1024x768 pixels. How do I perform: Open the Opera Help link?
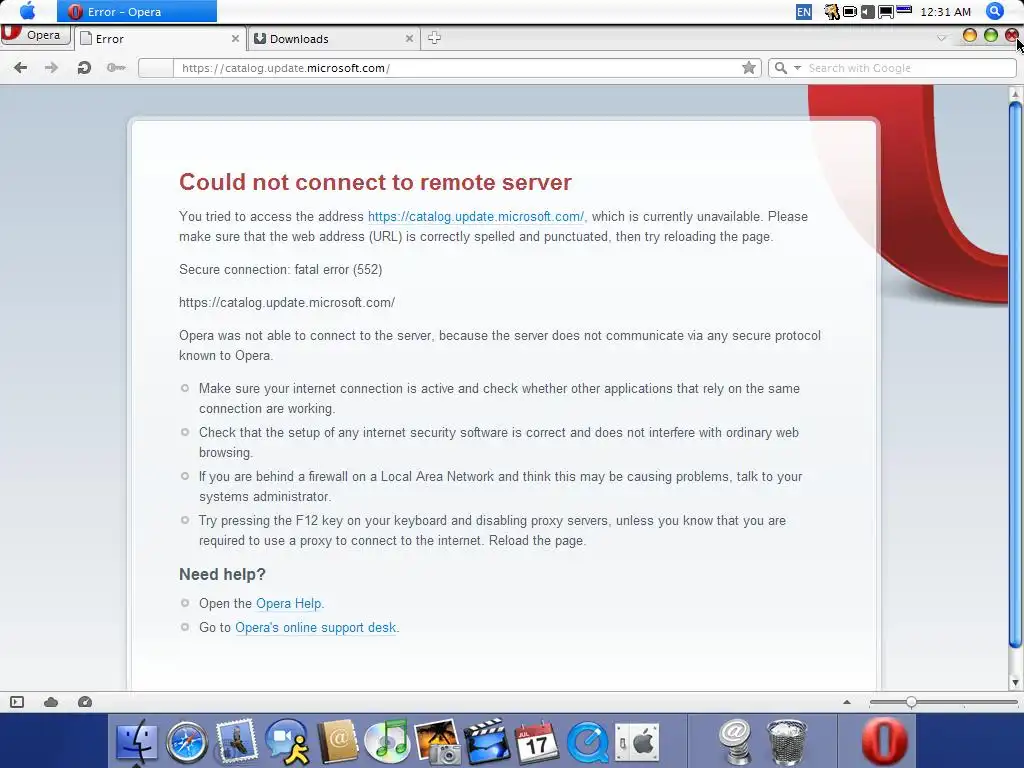289,603
